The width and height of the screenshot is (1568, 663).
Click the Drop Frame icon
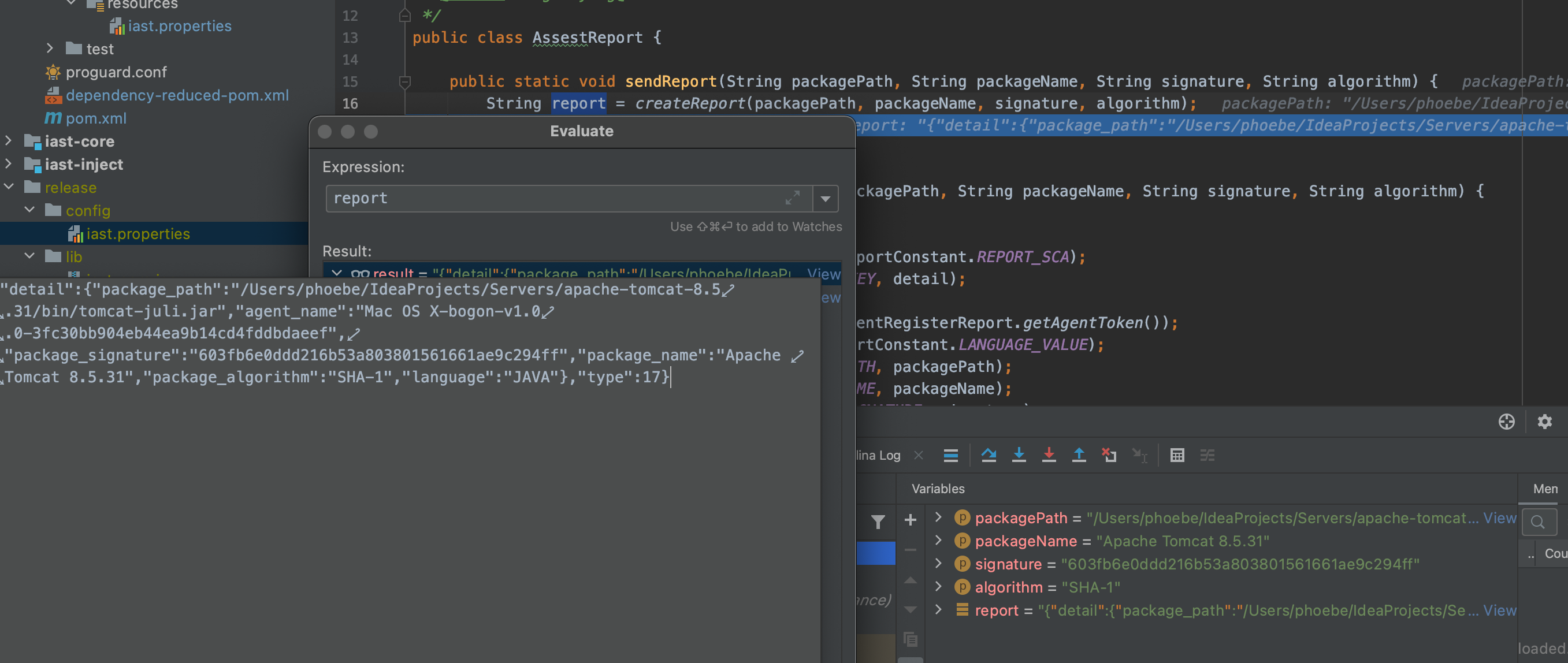click(x=1109, y=455)
